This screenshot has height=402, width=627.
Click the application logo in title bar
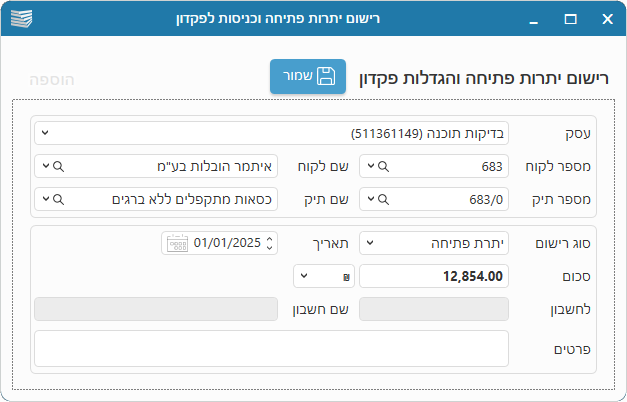(20, 19)
